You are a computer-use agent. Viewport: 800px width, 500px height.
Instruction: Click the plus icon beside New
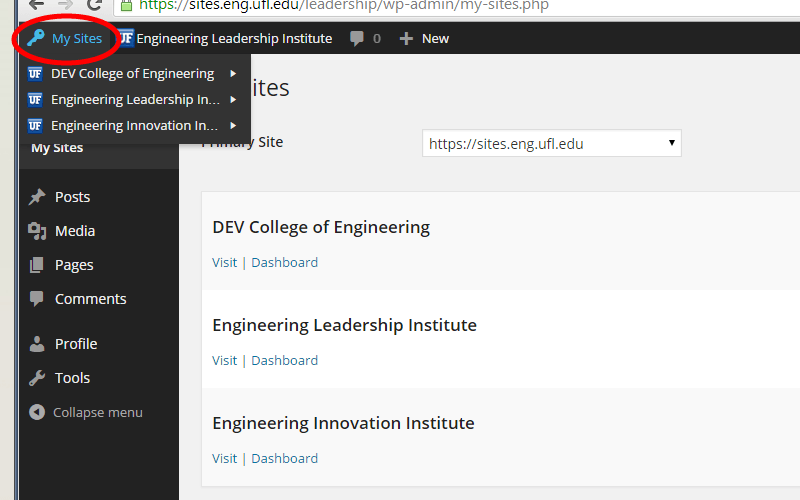[406, 39]
